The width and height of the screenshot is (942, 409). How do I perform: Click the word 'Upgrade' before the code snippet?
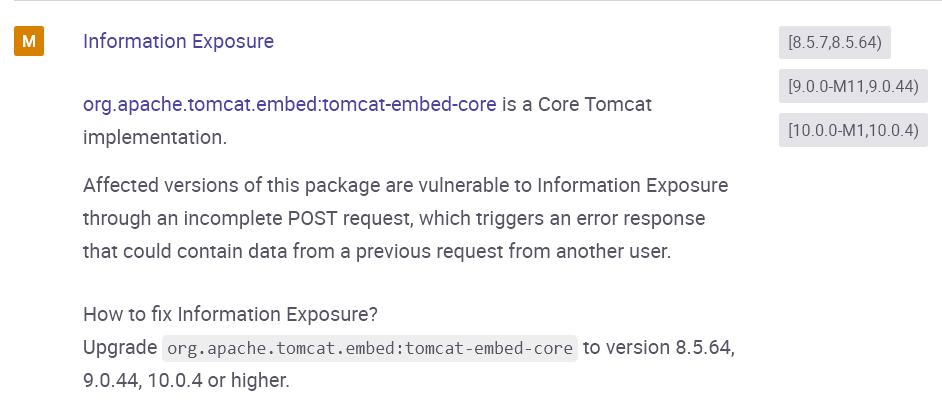tap(120, 349)
